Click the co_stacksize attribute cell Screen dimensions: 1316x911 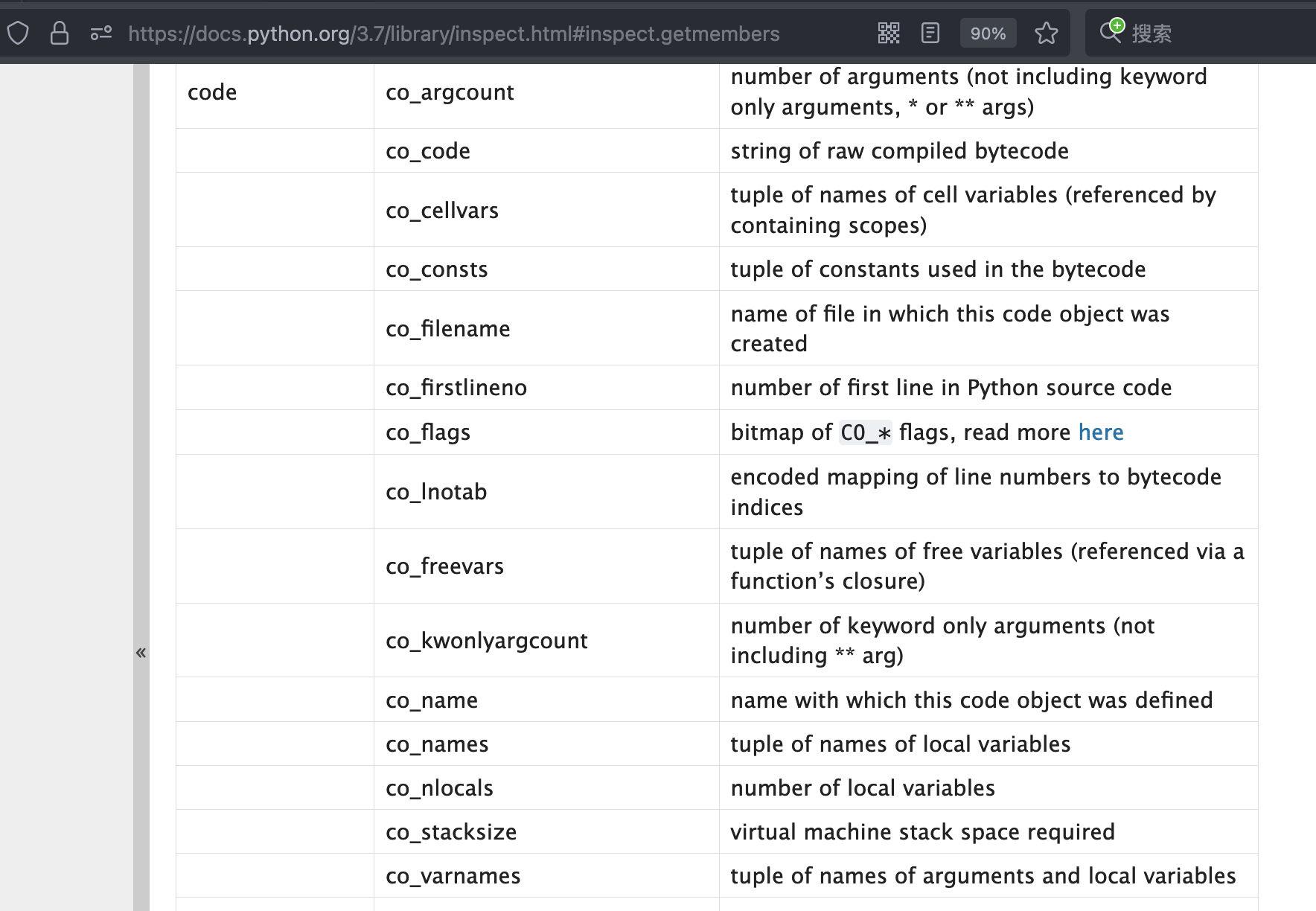tap(546, 831)
